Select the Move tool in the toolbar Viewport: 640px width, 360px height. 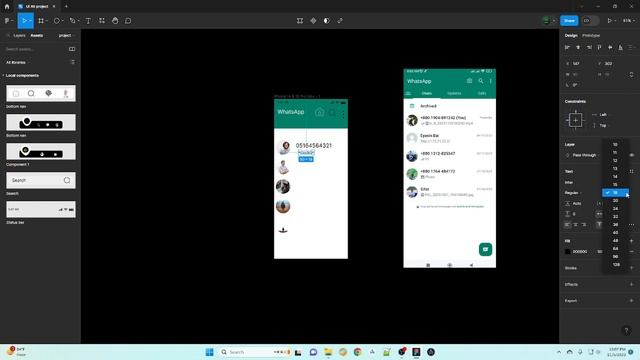pyautogui.click(x=24, y=20)
